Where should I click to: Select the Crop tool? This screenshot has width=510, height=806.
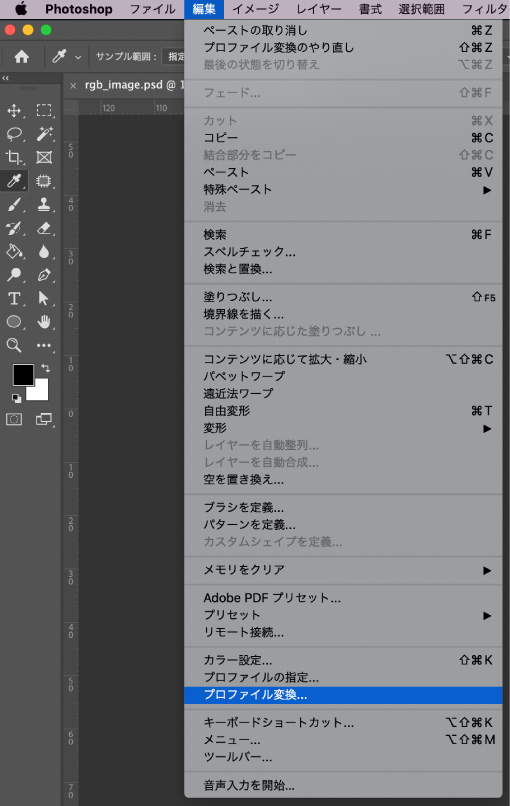point(14,157)
